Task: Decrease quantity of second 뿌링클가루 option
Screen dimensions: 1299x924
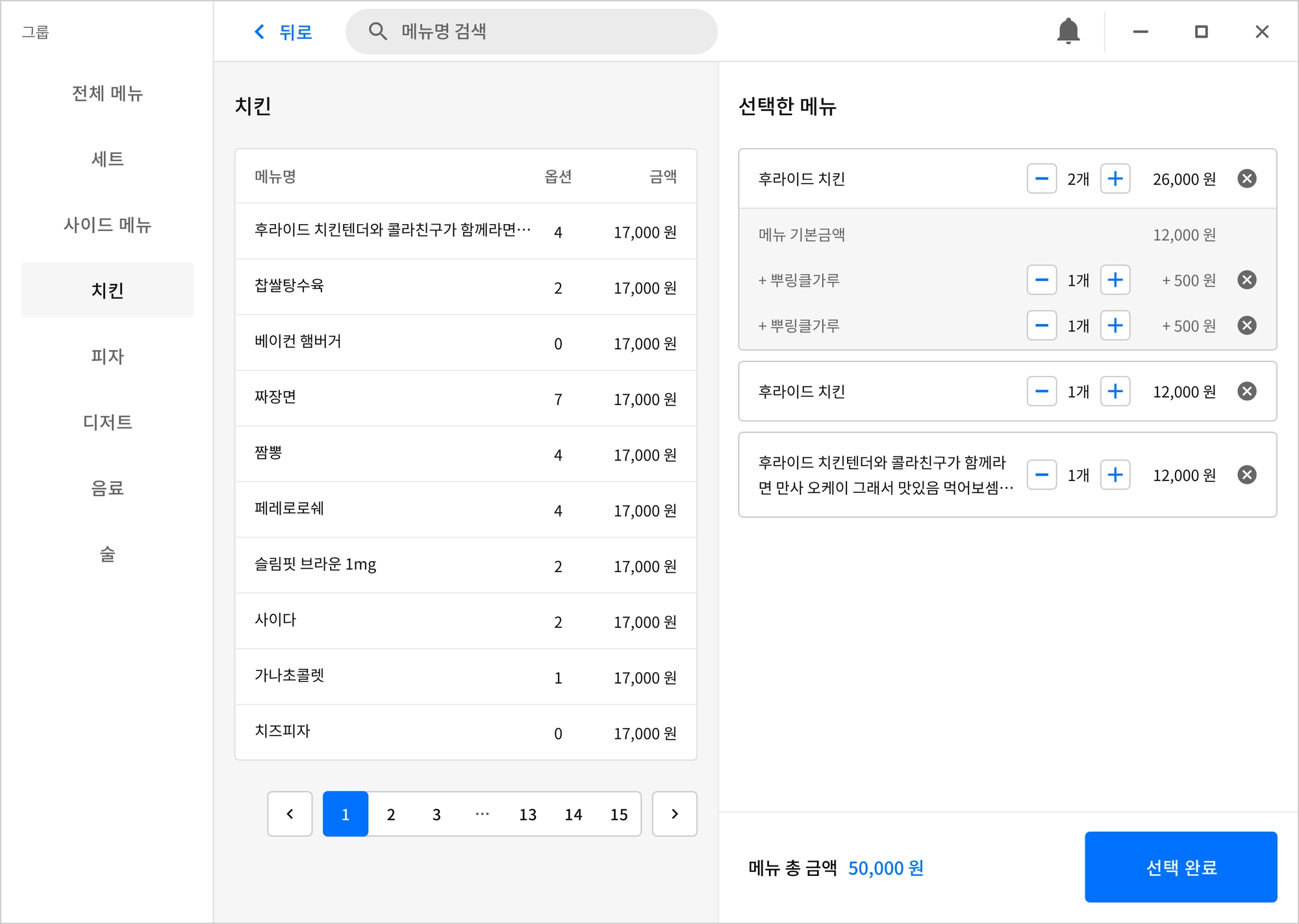Action: coord(1041,325)
